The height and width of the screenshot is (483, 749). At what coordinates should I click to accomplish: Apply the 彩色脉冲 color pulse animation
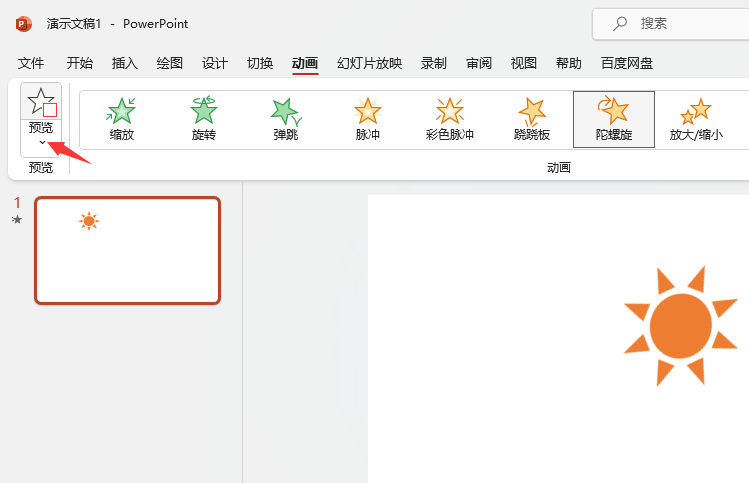(x=449, y=119)
